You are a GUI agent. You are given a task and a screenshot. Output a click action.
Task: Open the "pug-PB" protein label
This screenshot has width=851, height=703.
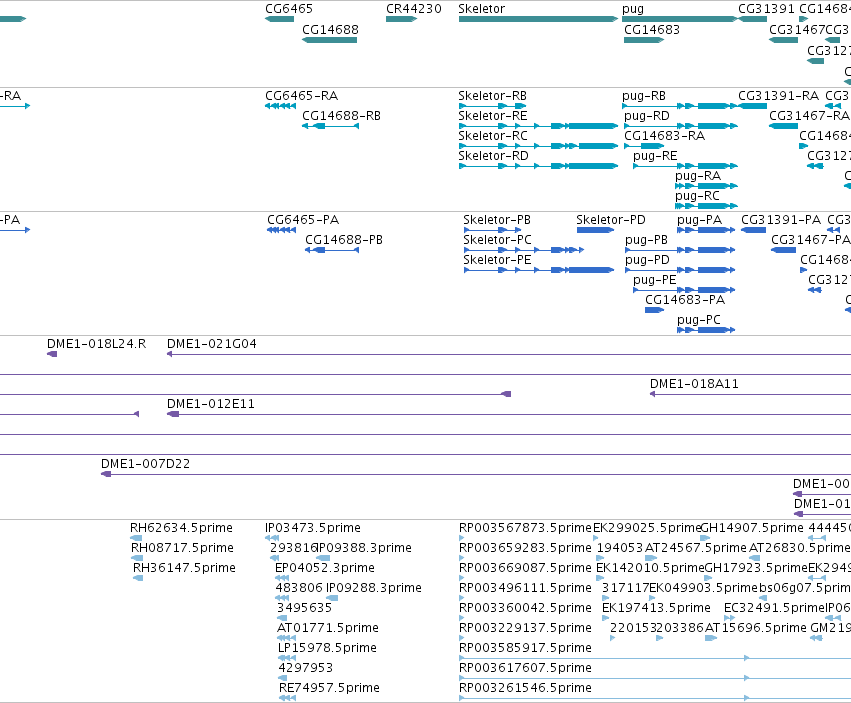point(646,240)
